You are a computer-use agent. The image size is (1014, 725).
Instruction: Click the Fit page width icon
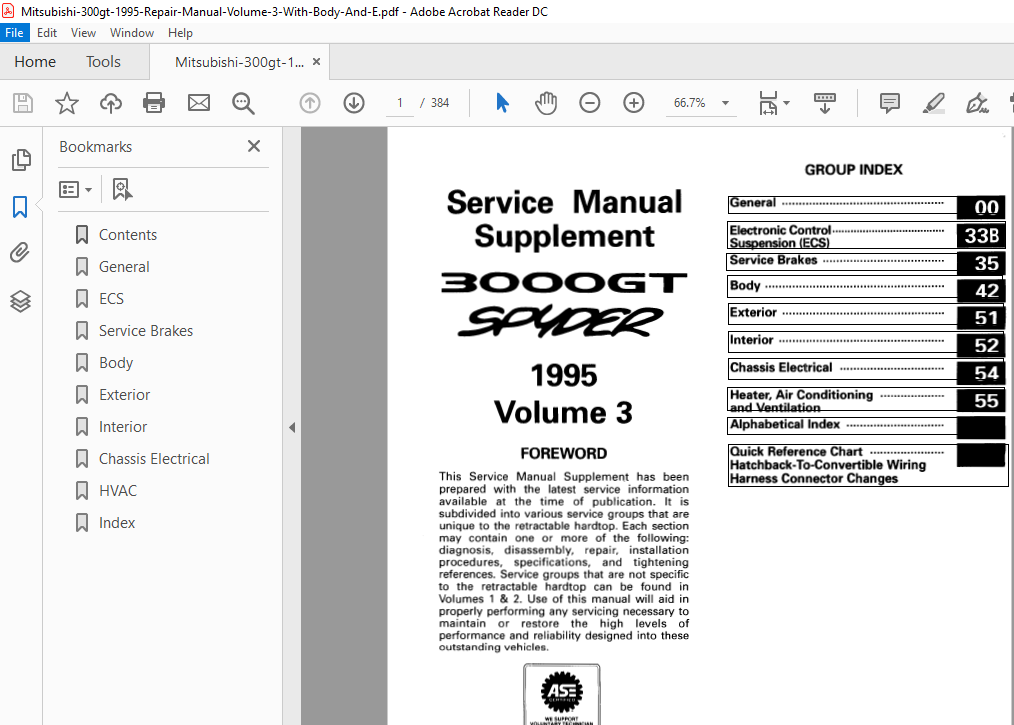pos(768,103)
